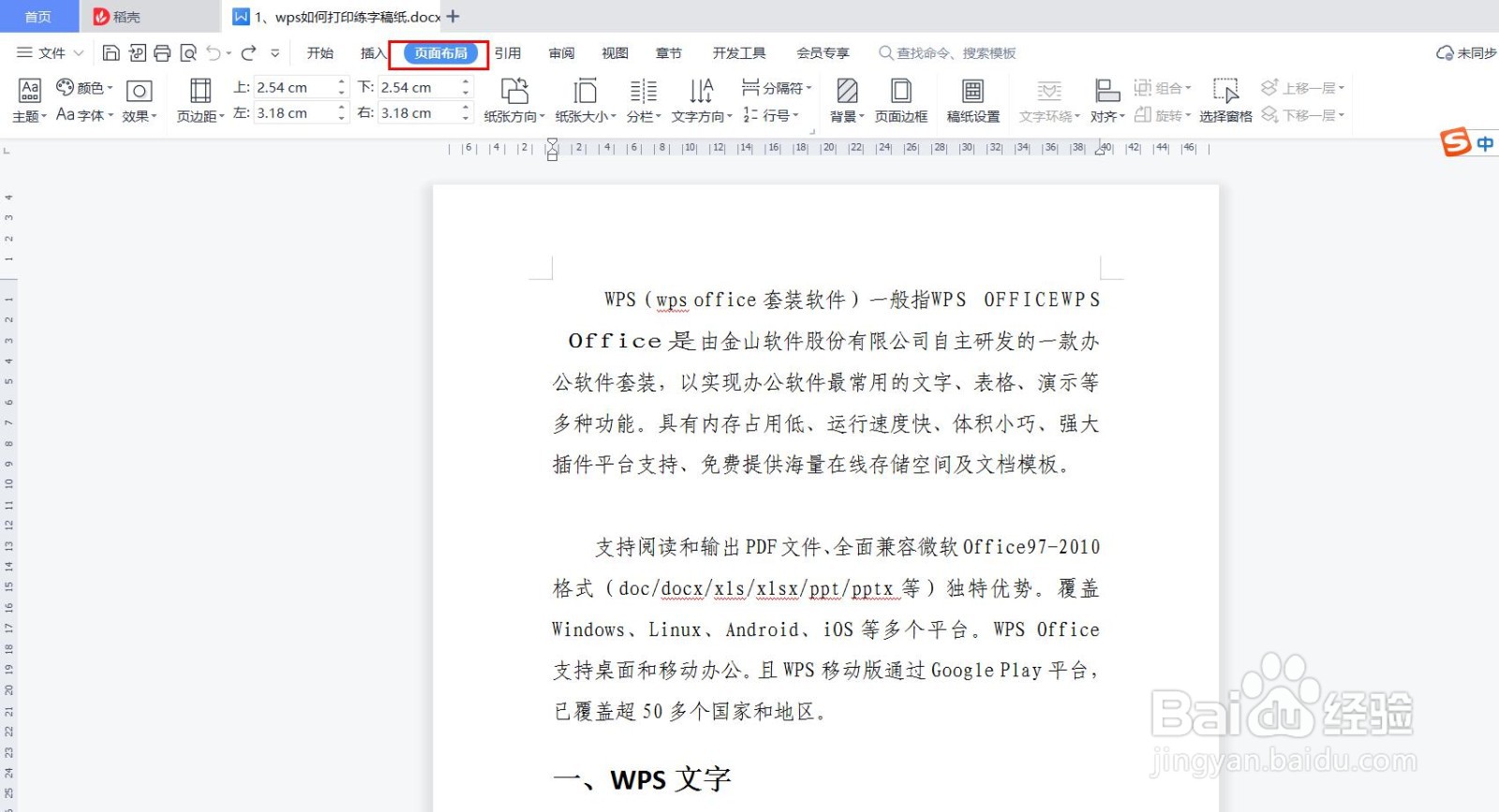
Task: Open the 主题 themes dropdown
Action: tap(30, 101)
